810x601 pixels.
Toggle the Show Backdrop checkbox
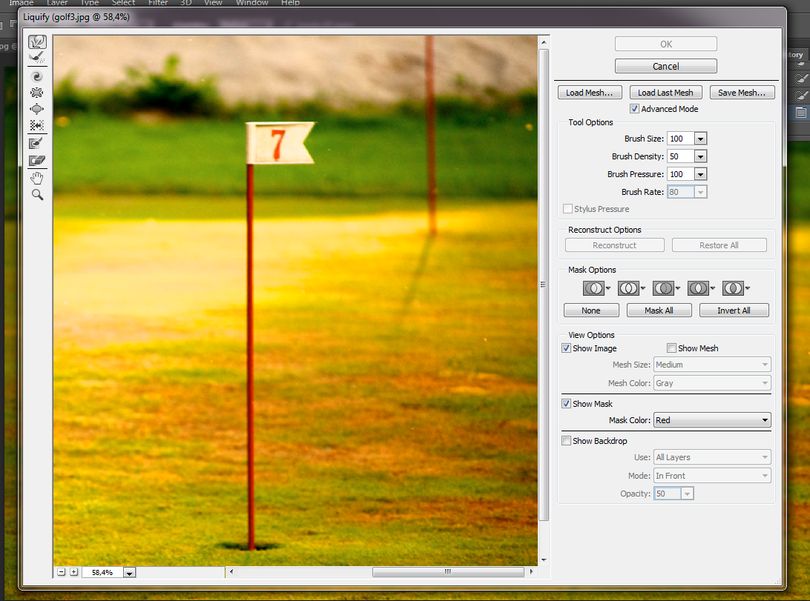[x=566, y=440]
